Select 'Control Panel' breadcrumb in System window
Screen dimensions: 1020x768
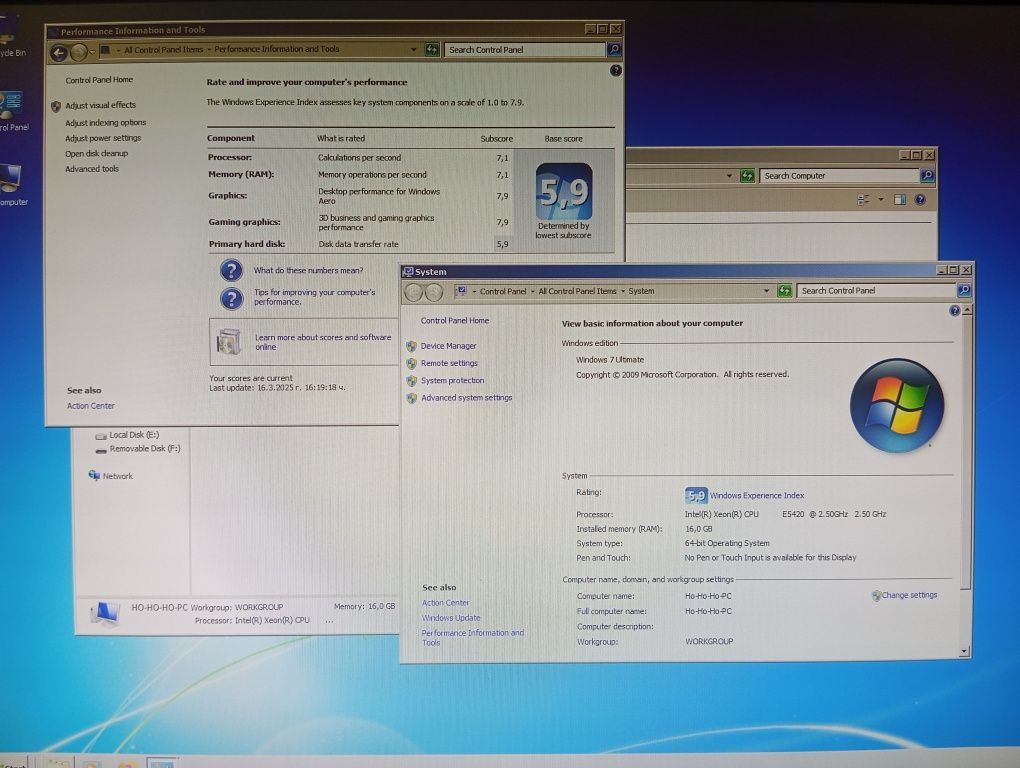click(503, 291)
